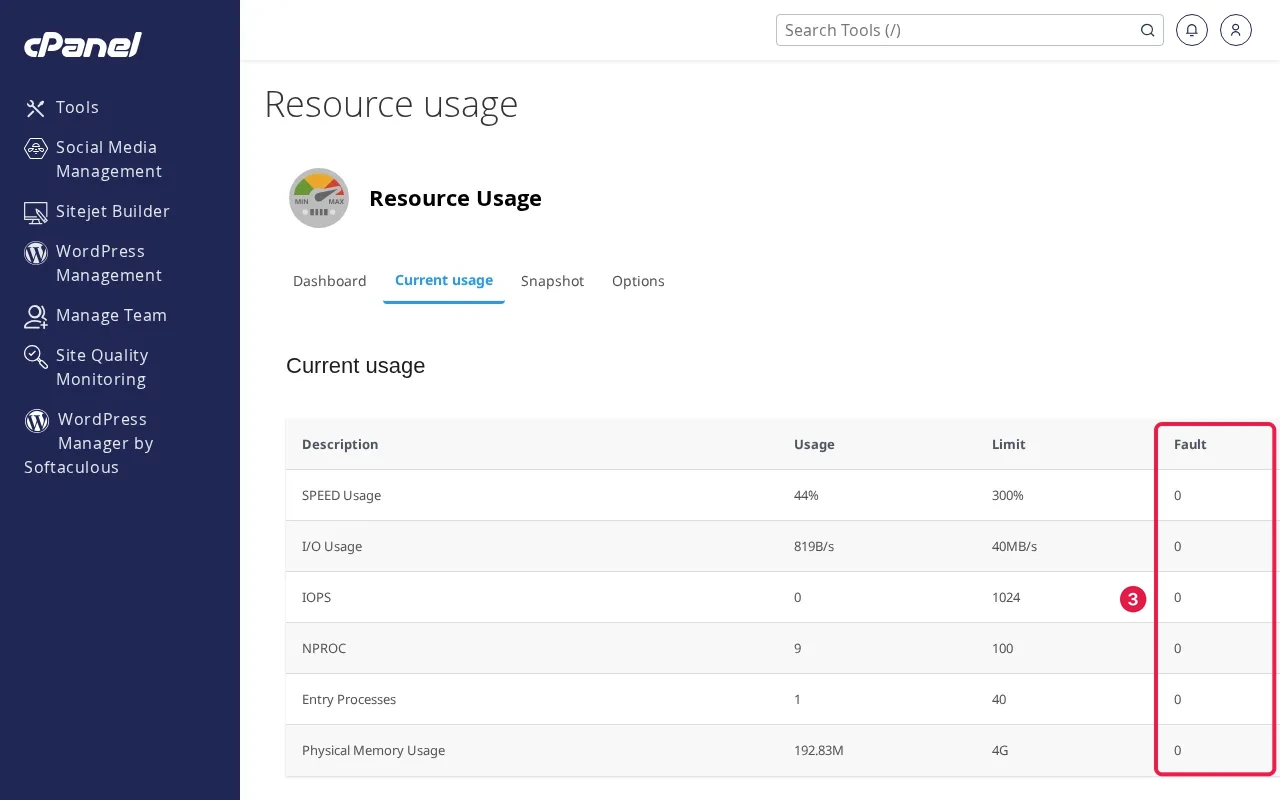Click the Current usage section heading

tap(355, 366)
